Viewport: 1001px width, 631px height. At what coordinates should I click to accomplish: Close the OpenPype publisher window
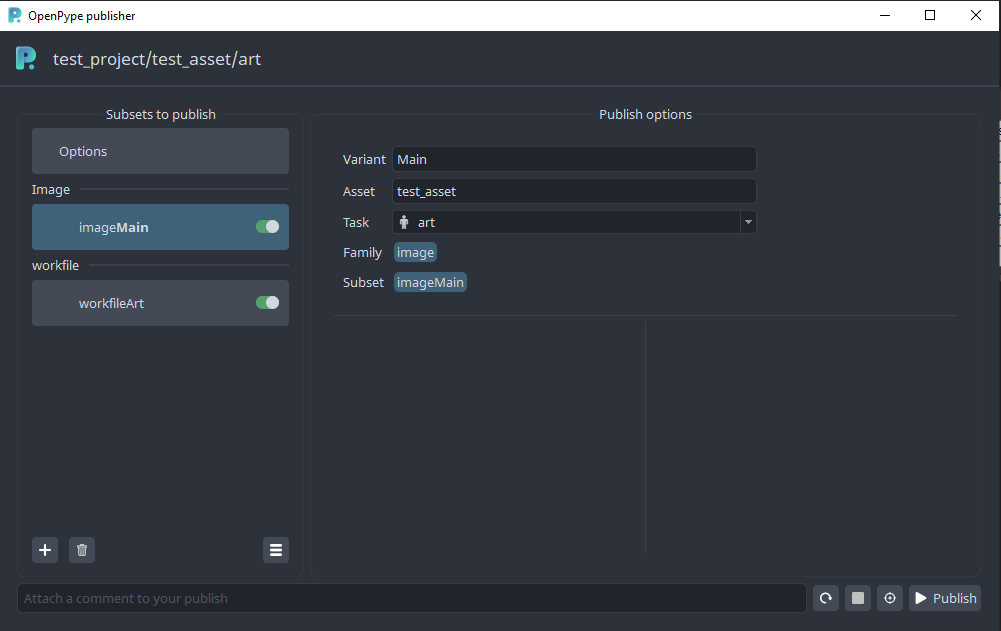[976, 15]
